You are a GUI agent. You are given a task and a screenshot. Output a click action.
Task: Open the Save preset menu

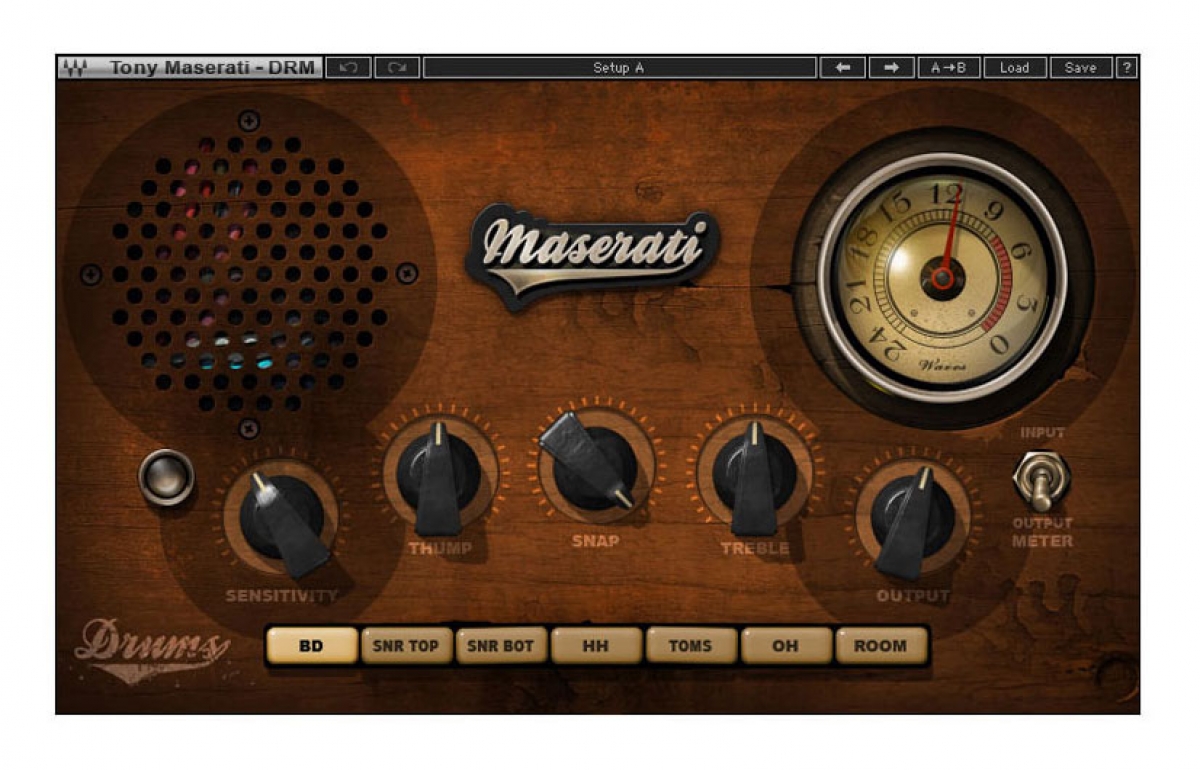(1080, 68)
